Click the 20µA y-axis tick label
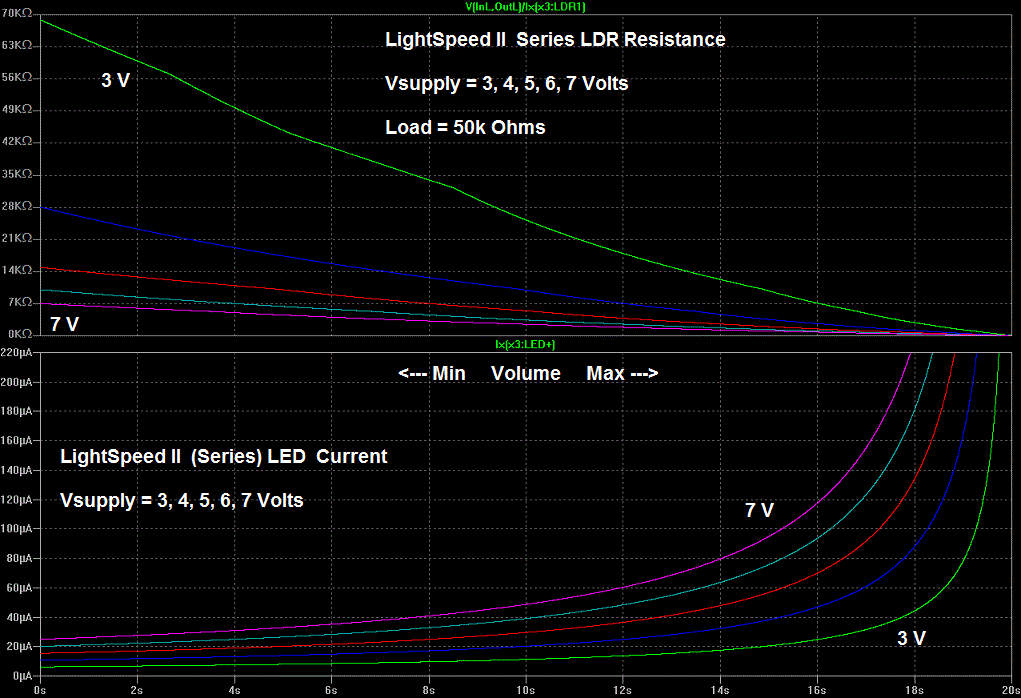Image resolution: width=1021 pixels, height=698 pixels. coord(19,646)
